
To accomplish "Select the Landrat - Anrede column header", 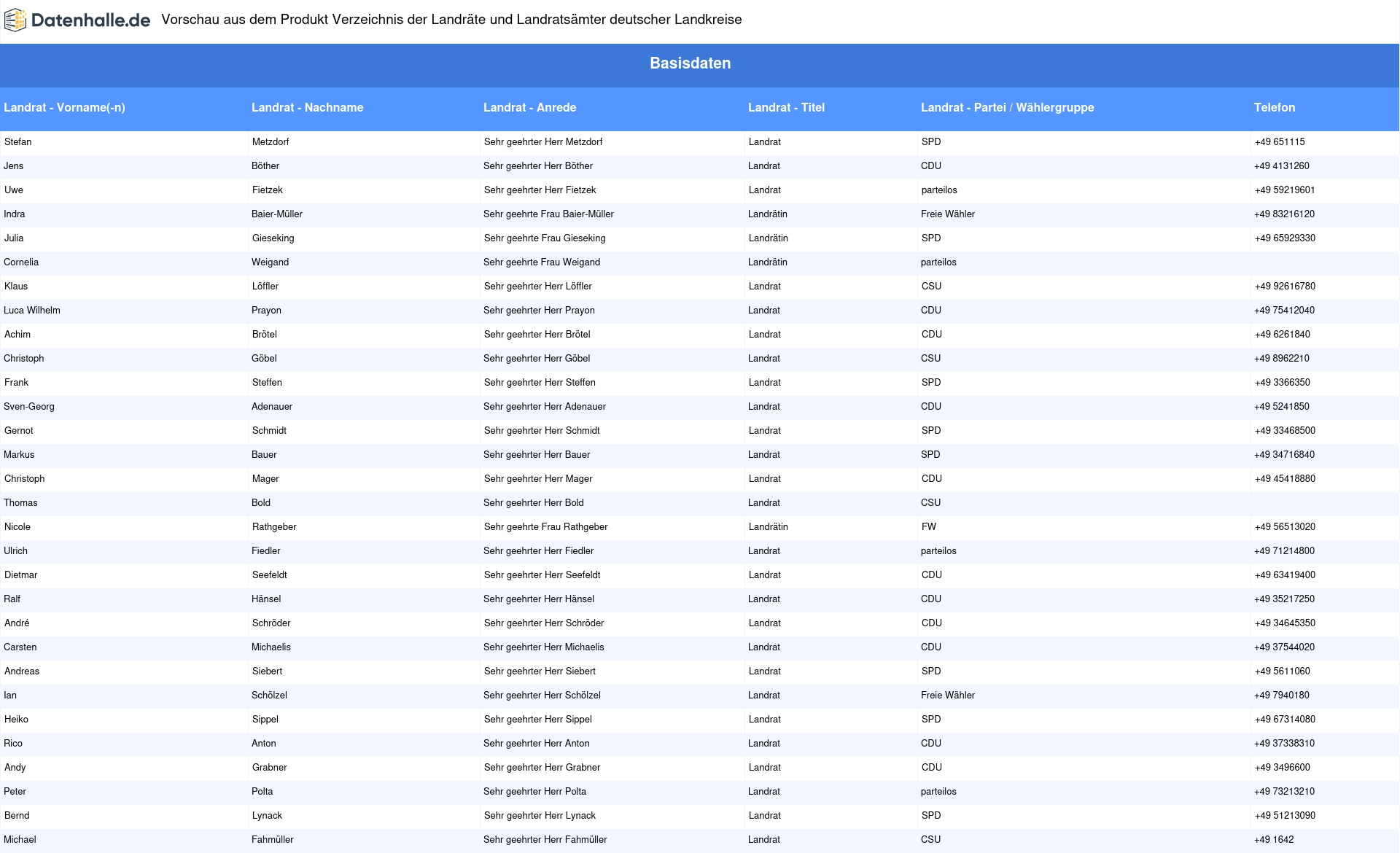I will pyautogui.click(x=529, y=108).
